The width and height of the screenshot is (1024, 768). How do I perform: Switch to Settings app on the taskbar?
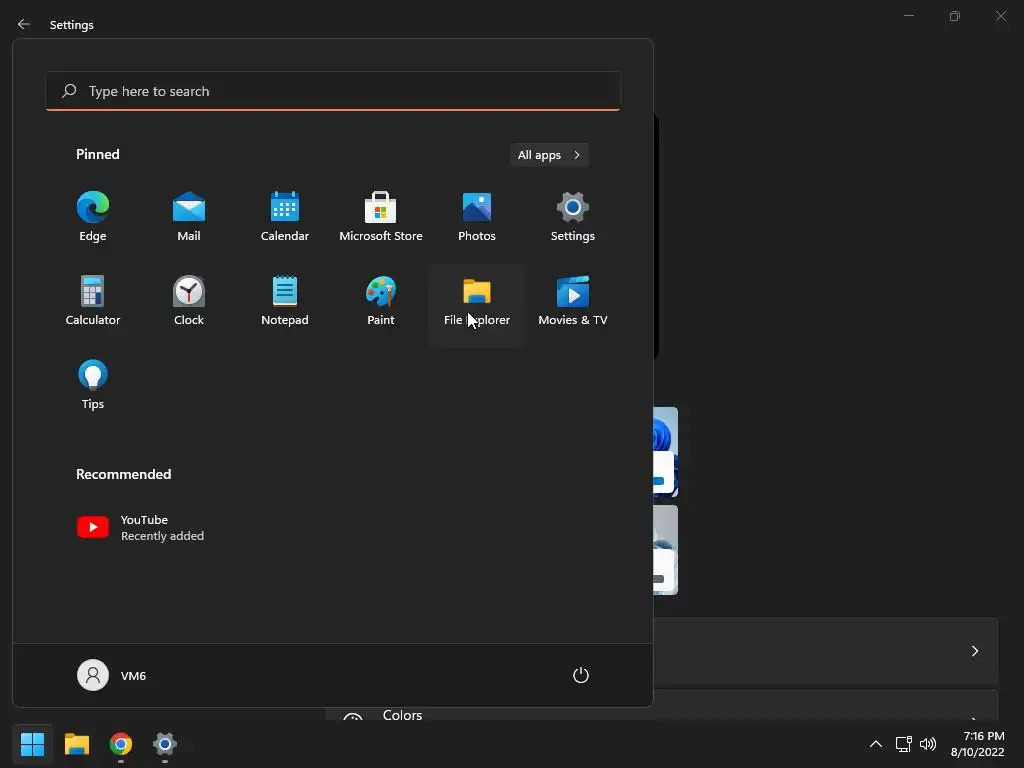[165, 744]
